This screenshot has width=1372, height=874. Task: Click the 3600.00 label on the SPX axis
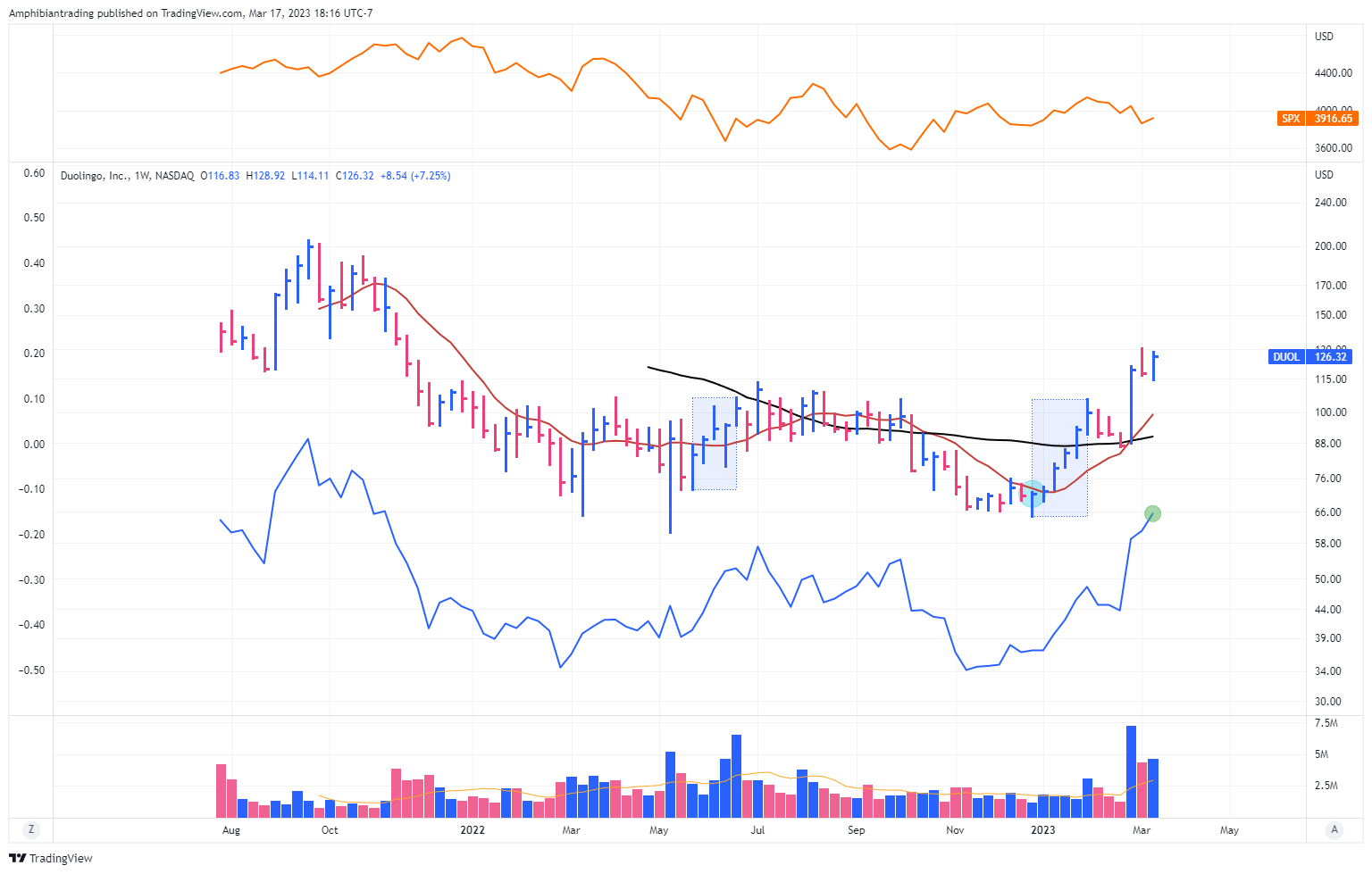point(1334,148)
